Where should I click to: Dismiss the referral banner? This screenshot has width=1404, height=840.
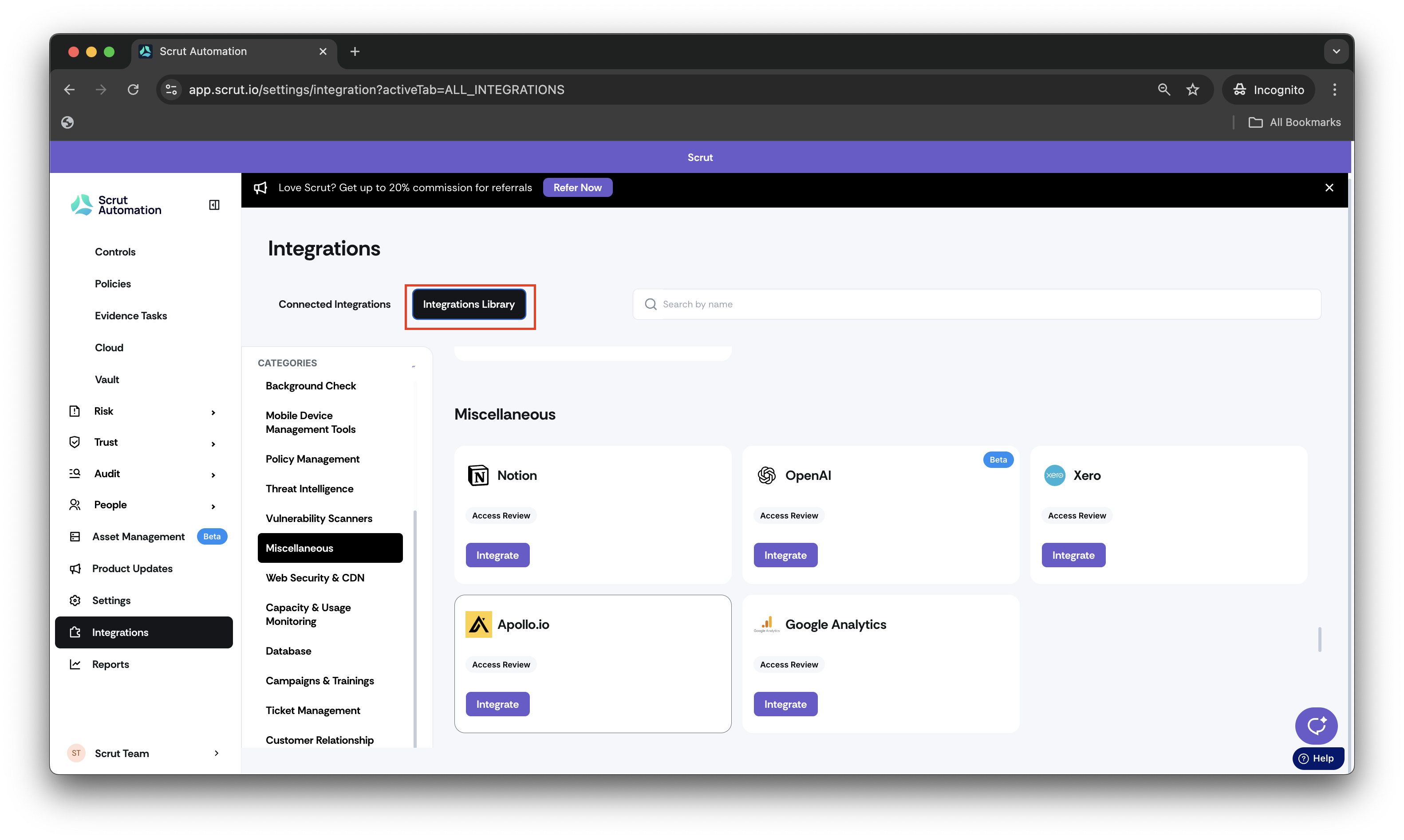[x=1329, y=187]
